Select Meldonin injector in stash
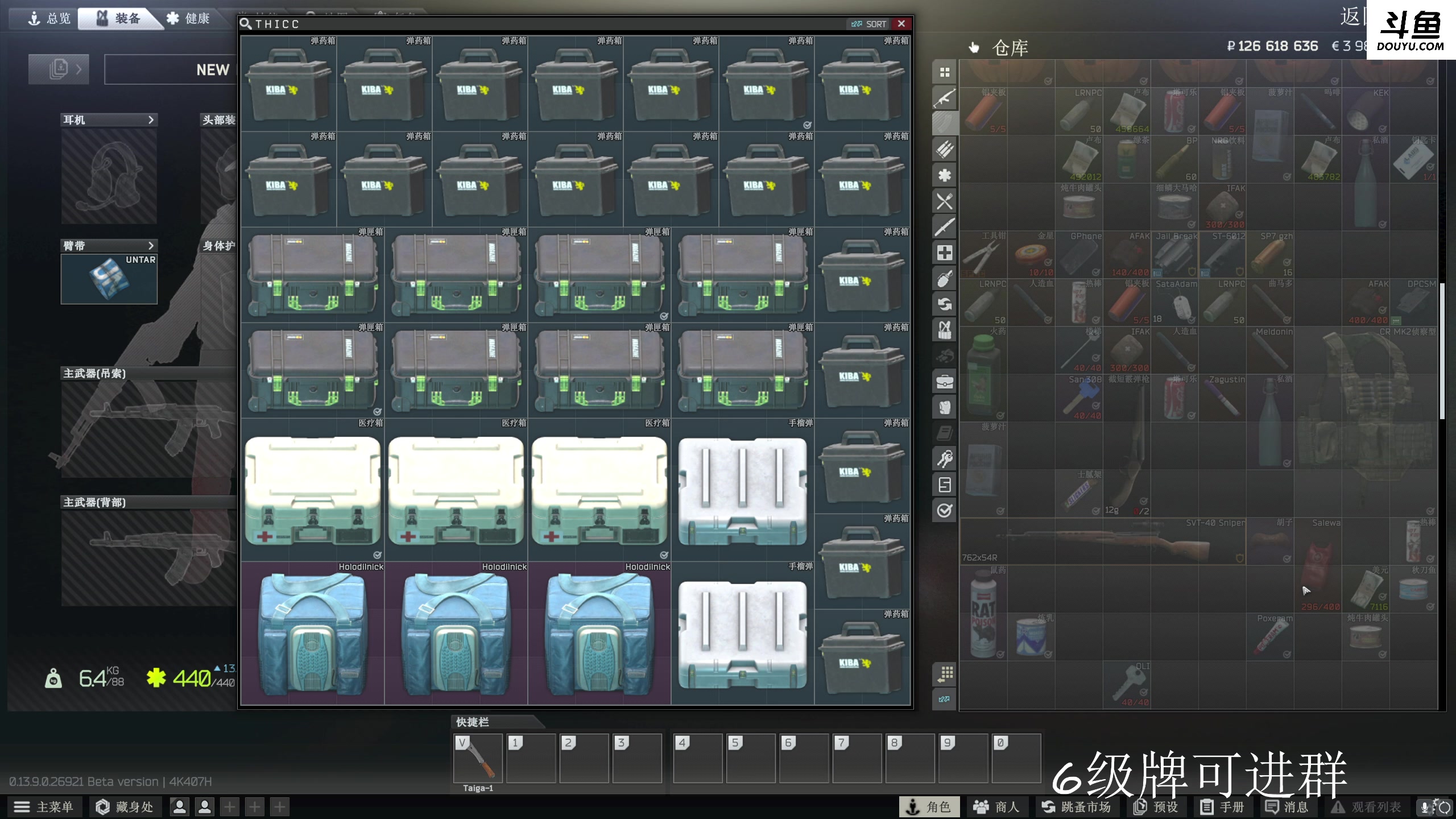1456x819 pixels. [x=1271, y=350]
